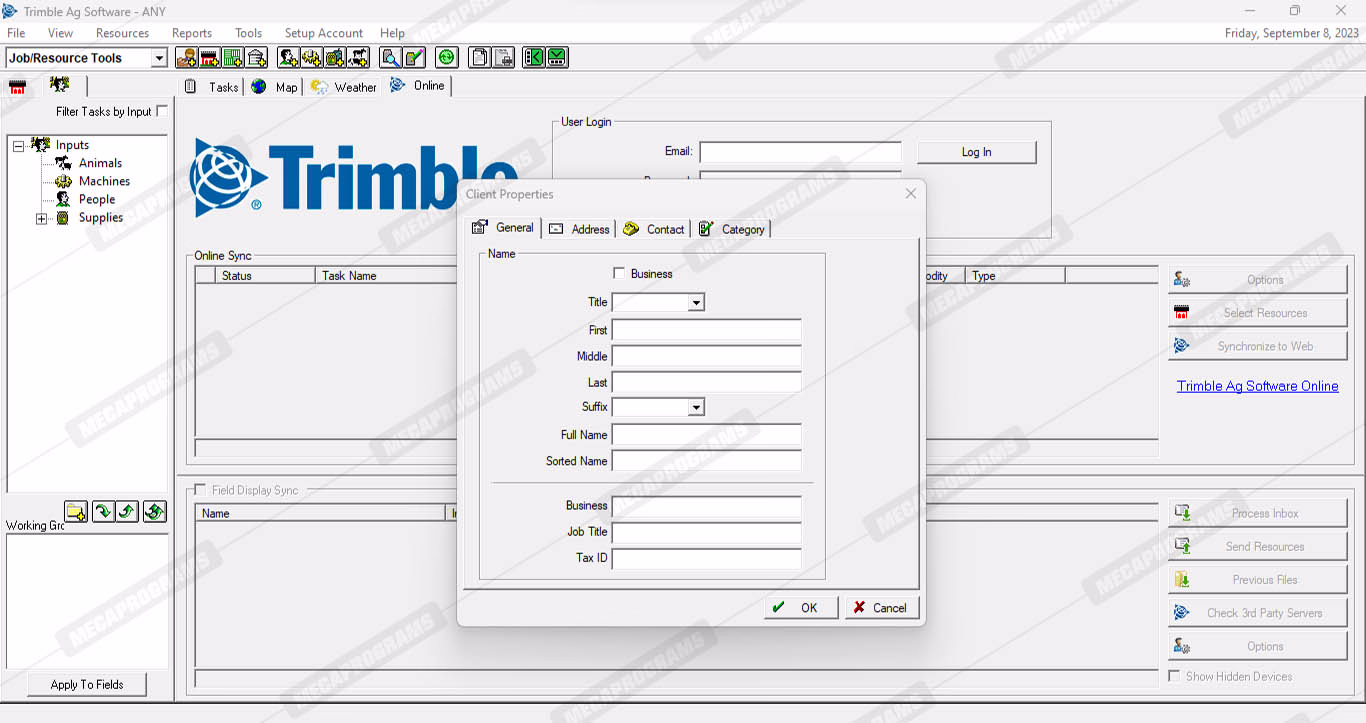
Task: Click the green curved up-arrow group icon
Action: pyautogui.click(x=128, y=512)
